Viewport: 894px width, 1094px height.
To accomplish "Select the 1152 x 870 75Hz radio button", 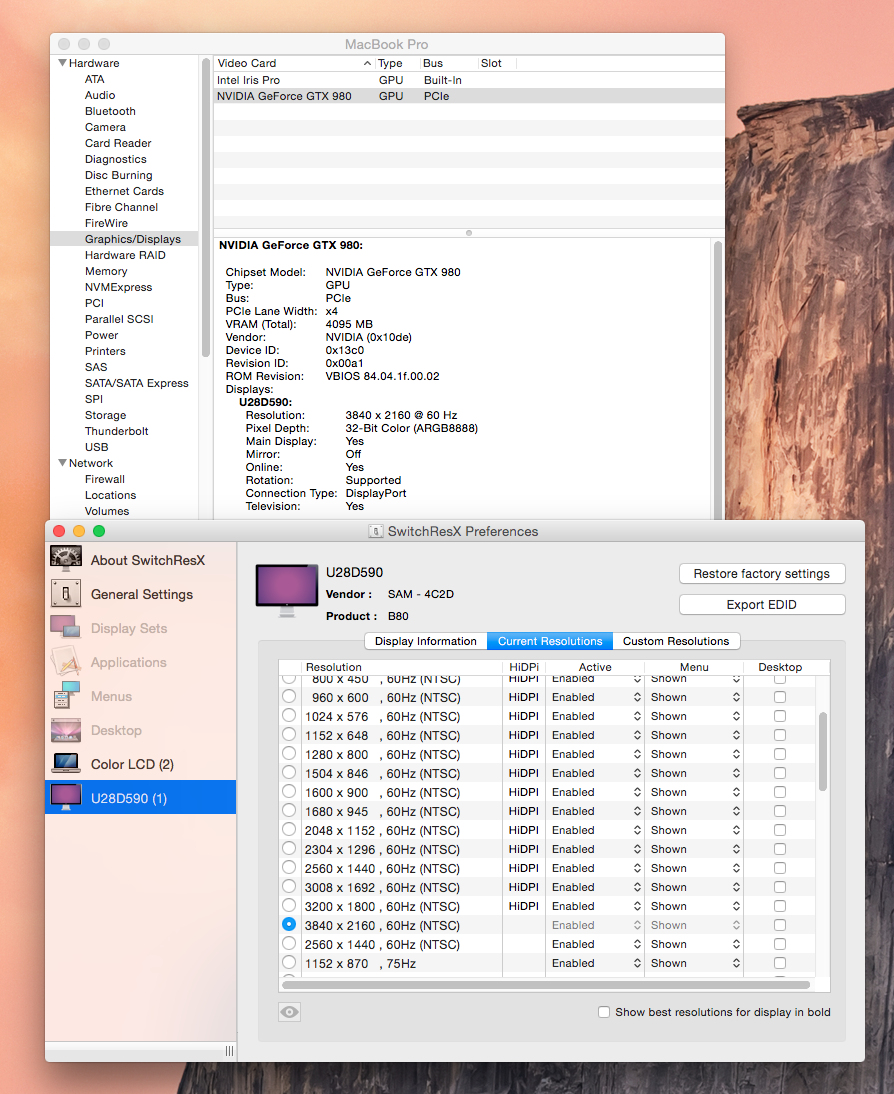I will [289, 963].
